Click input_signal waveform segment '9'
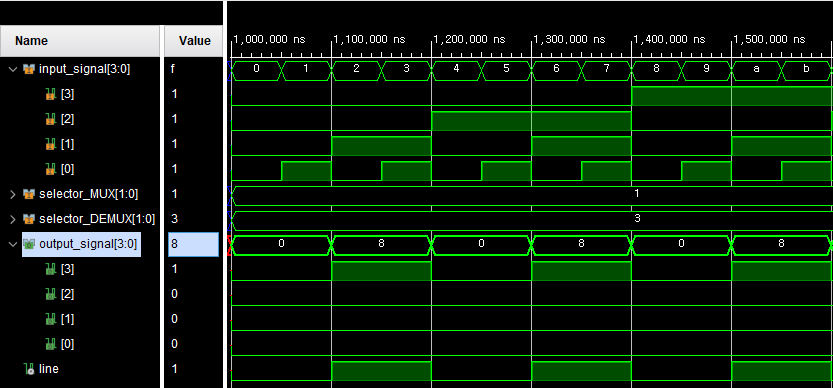Viewport: 833px width, 388px height. click(706, 71)
